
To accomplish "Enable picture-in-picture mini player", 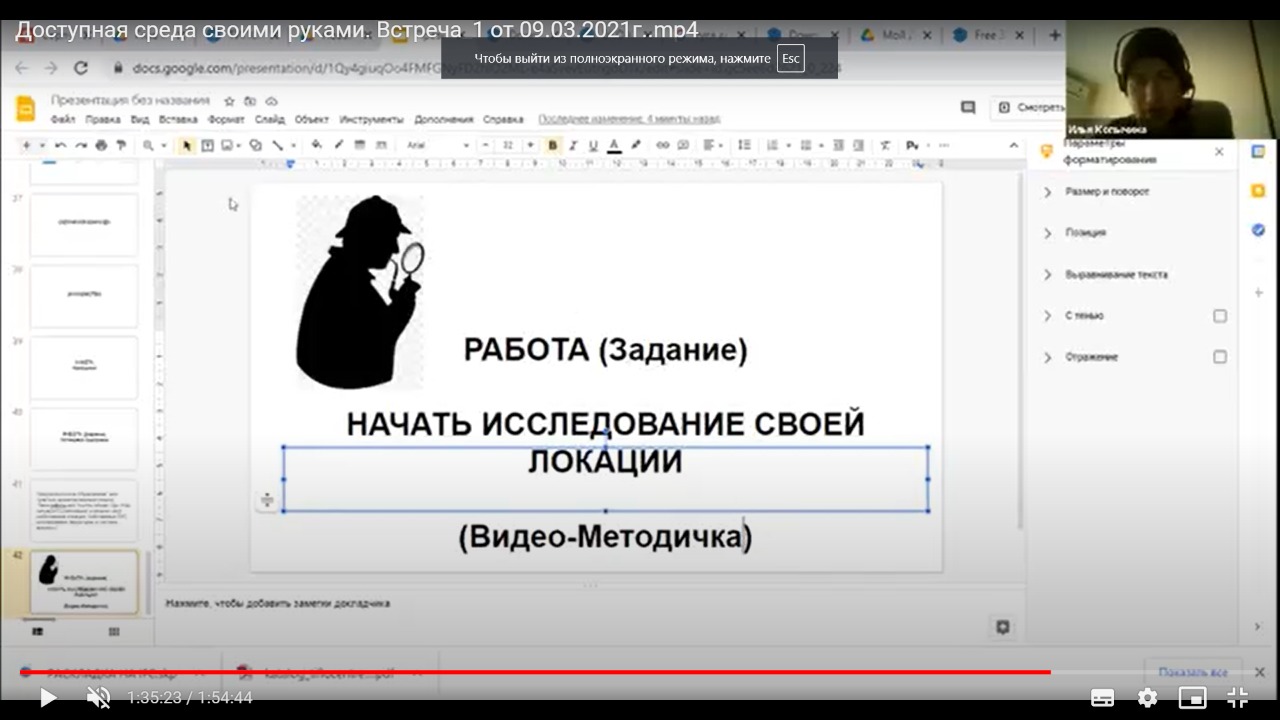I will point(1192,697).
